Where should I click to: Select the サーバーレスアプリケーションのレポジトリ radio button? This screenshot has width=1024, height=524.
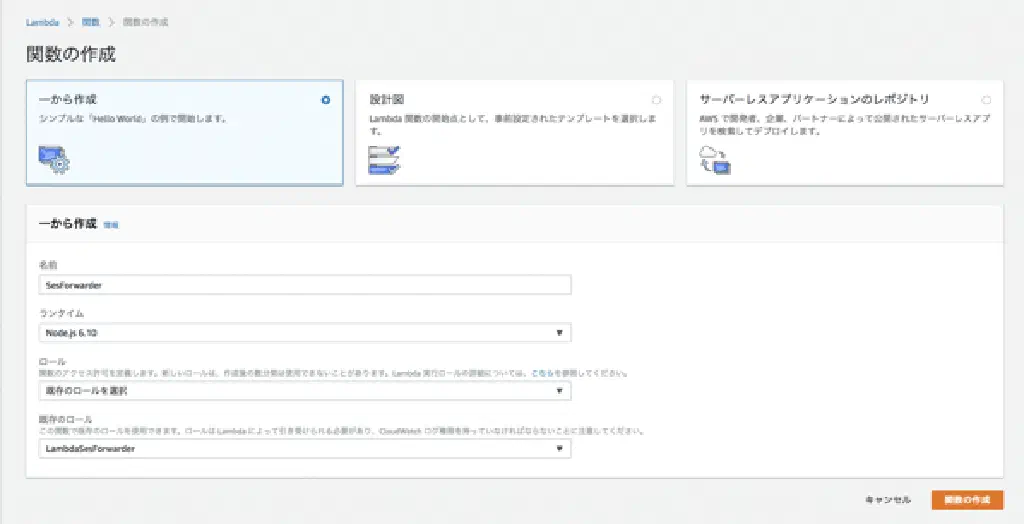(x=986, y=100)
